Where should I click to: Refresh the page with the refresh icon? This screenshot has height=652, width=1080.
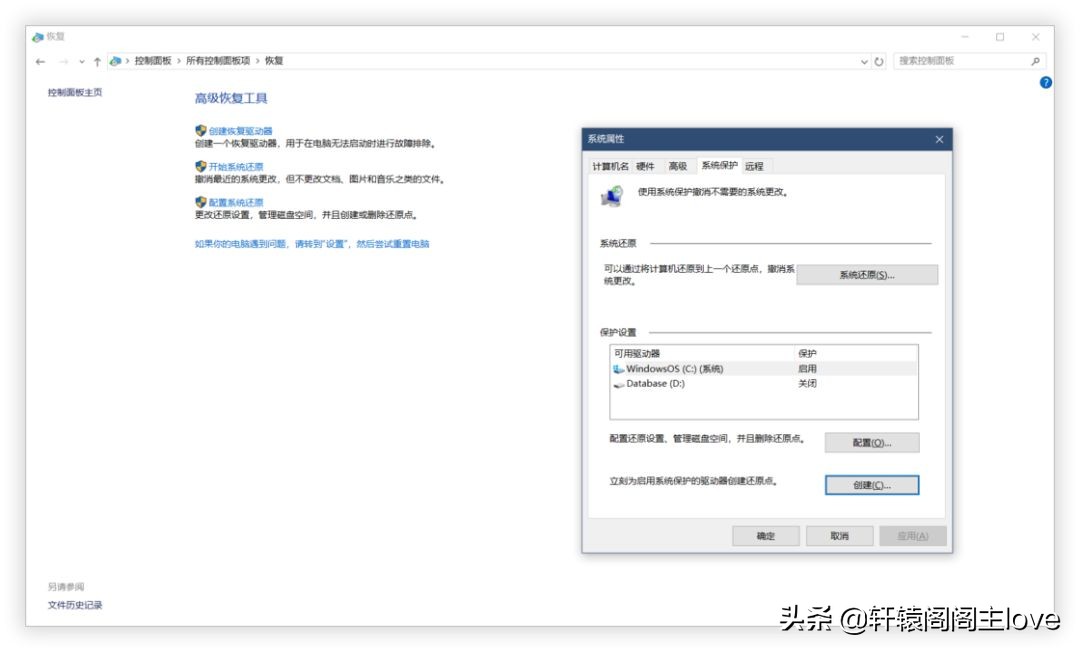[878, 60]
